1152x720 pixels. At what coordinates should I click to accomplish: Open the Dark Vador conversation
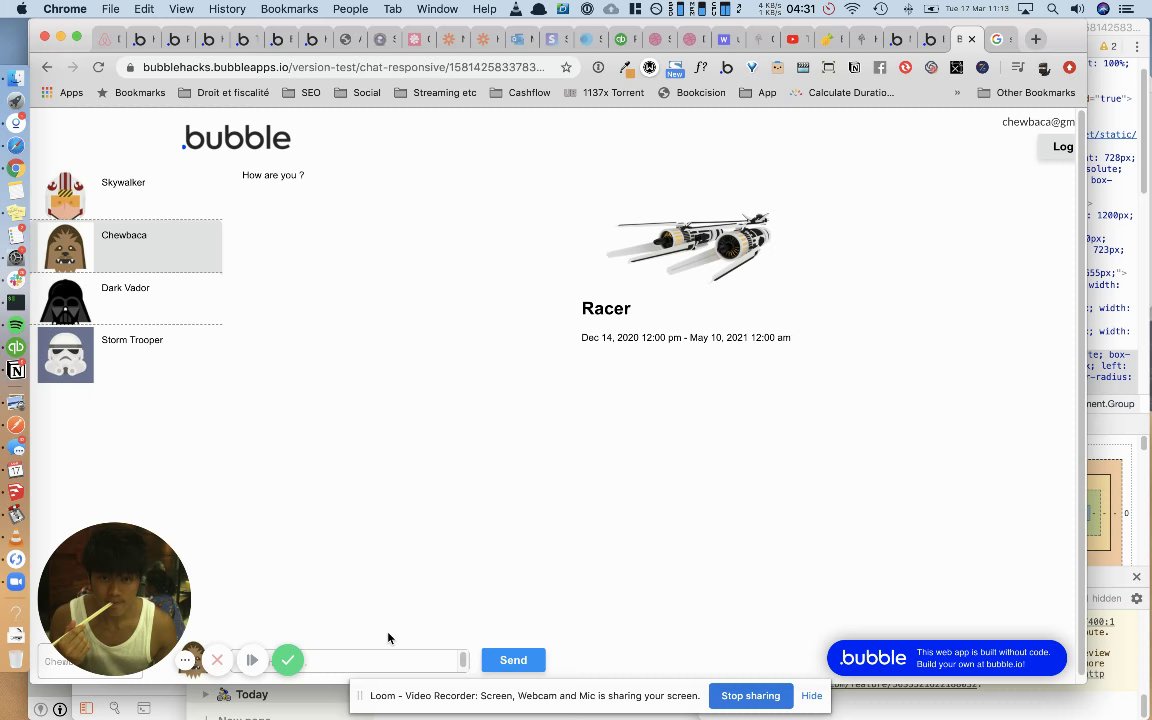126,298
